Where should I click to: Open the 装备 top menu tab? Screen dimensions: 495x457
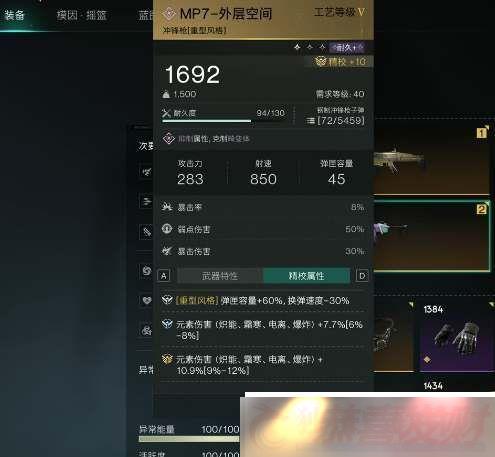(14, 15)
